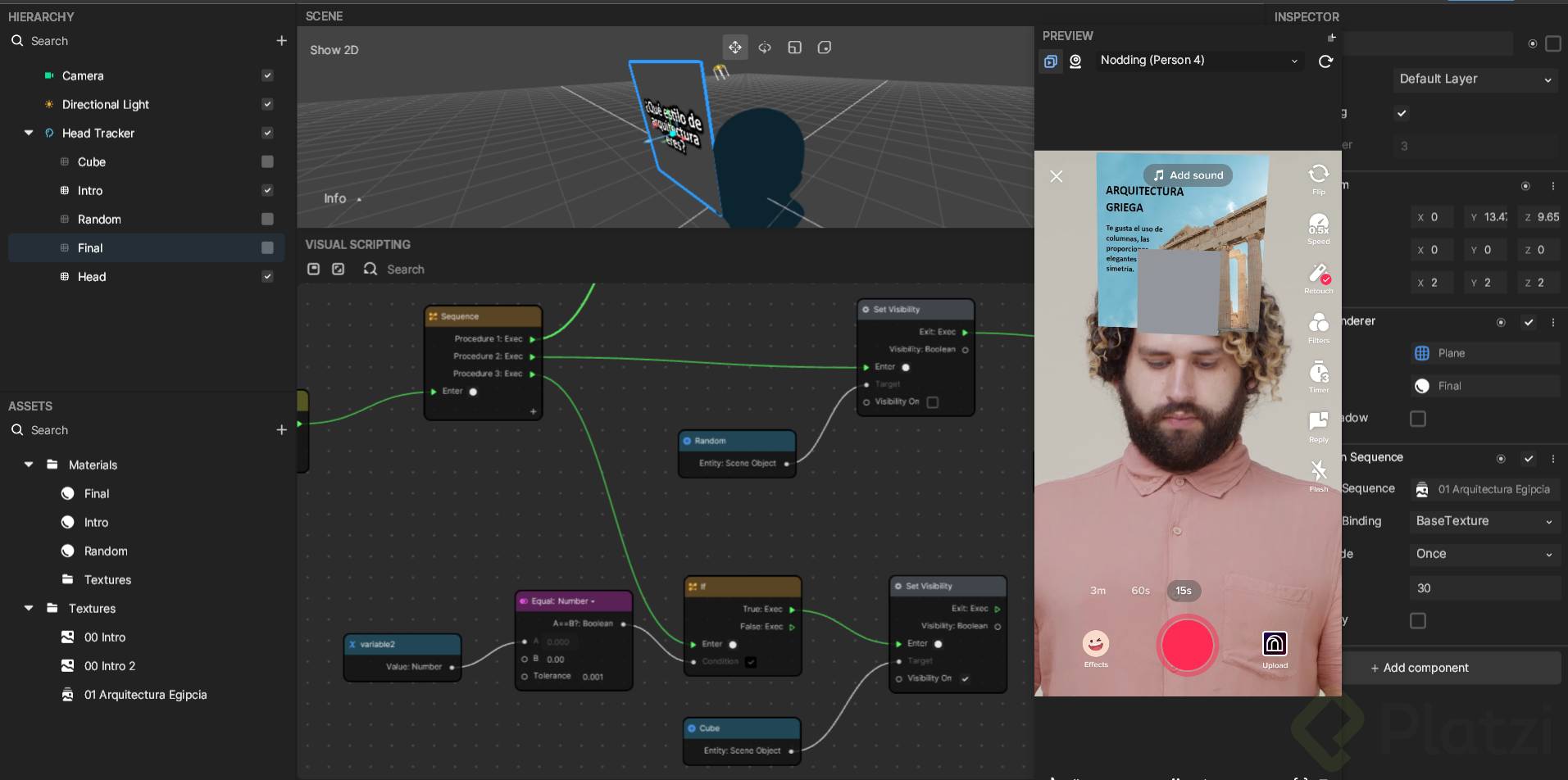Click the Flip camera icon in preview
The image size is (1568, 780).
(x=1318, y=175)
